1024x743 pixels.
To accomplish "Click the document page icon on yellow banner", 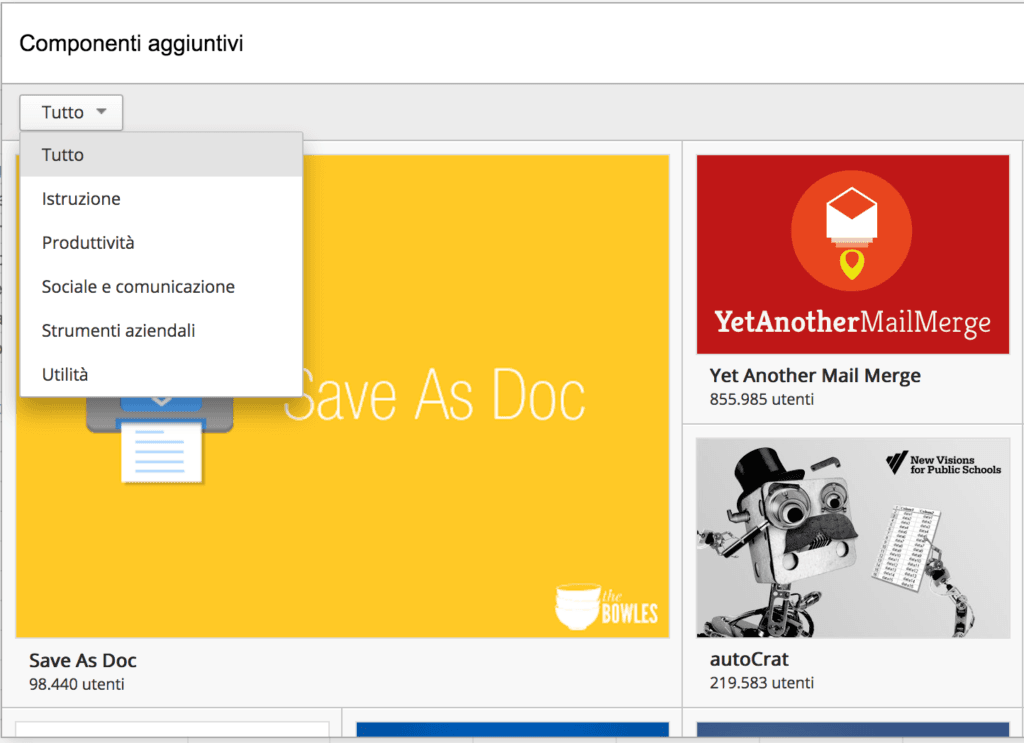I will point(161,451).
